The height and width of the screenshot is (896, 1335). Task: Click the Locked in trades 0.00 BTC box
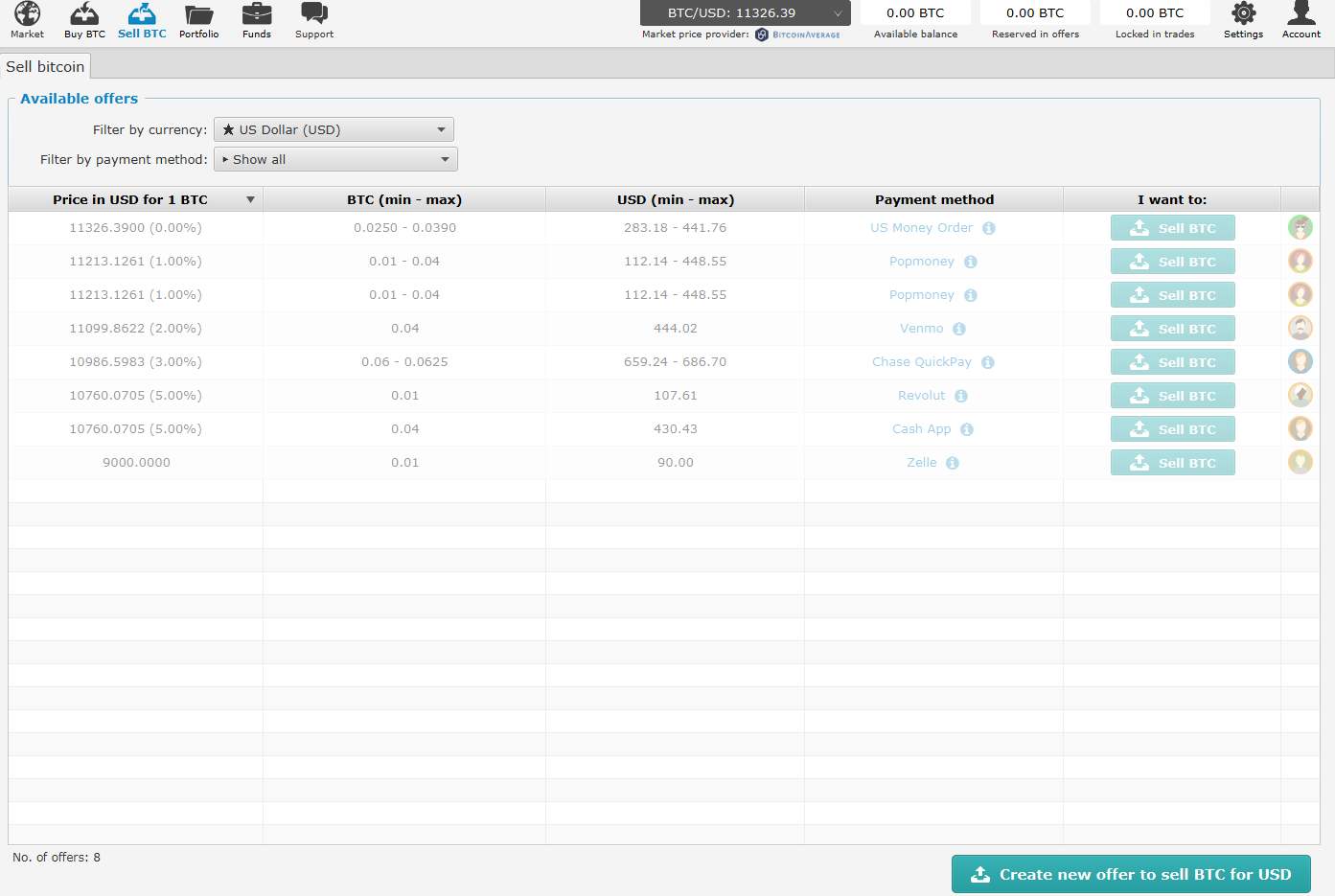[1155, 12]
